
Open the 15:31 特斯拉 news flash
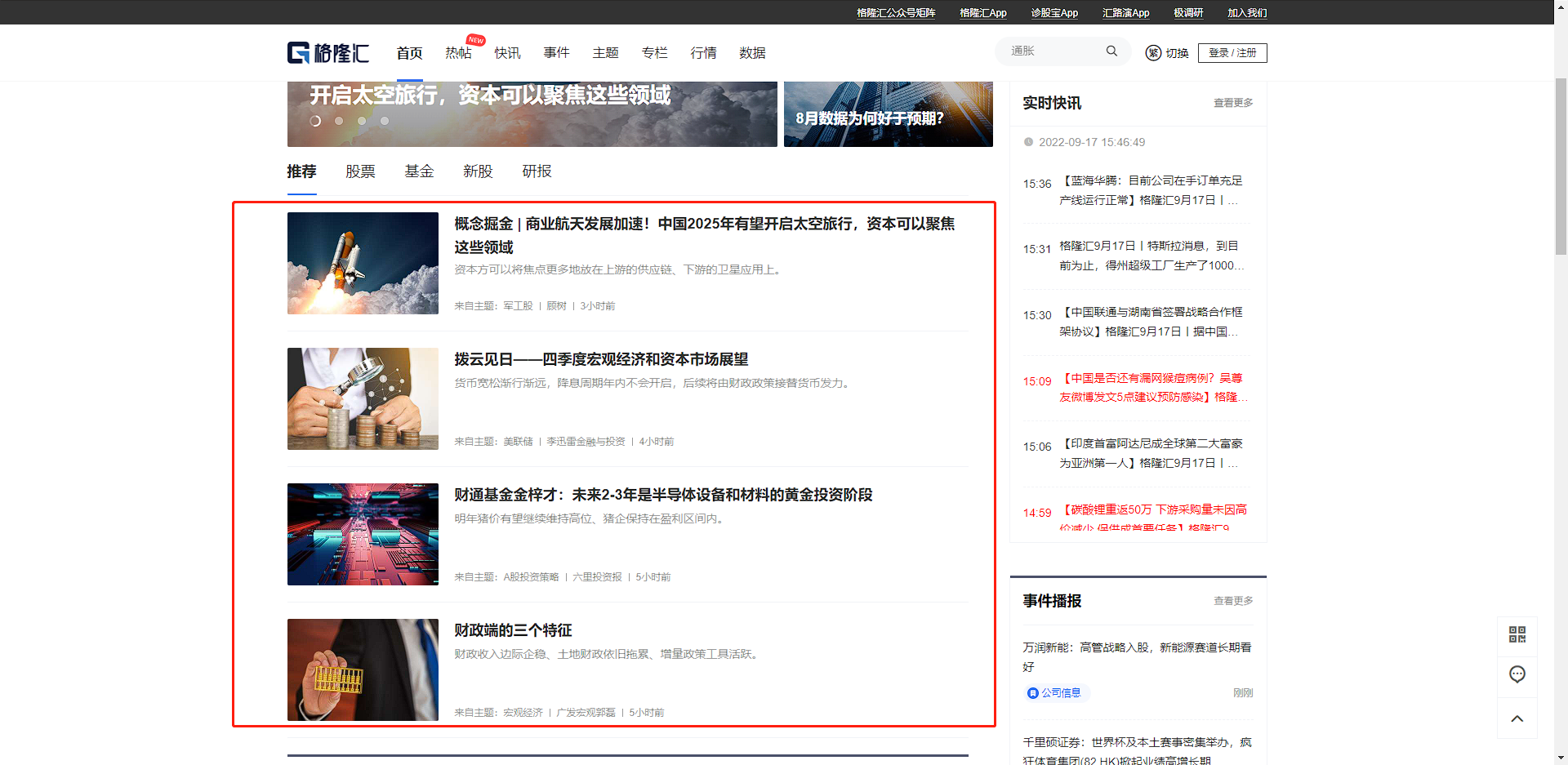tap(1151, 256)
